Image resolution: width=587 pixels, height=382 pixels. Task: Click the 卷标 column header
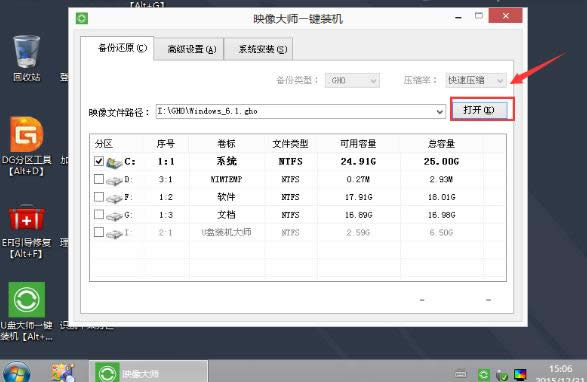[x=226, y=144]
